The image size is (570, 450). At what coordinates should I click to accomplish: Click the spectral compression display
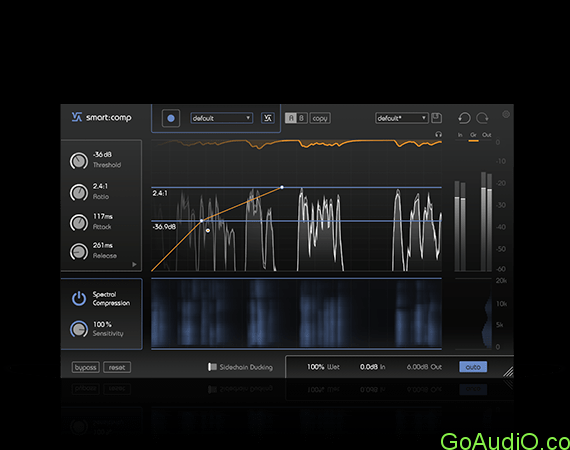pos(296,313)
